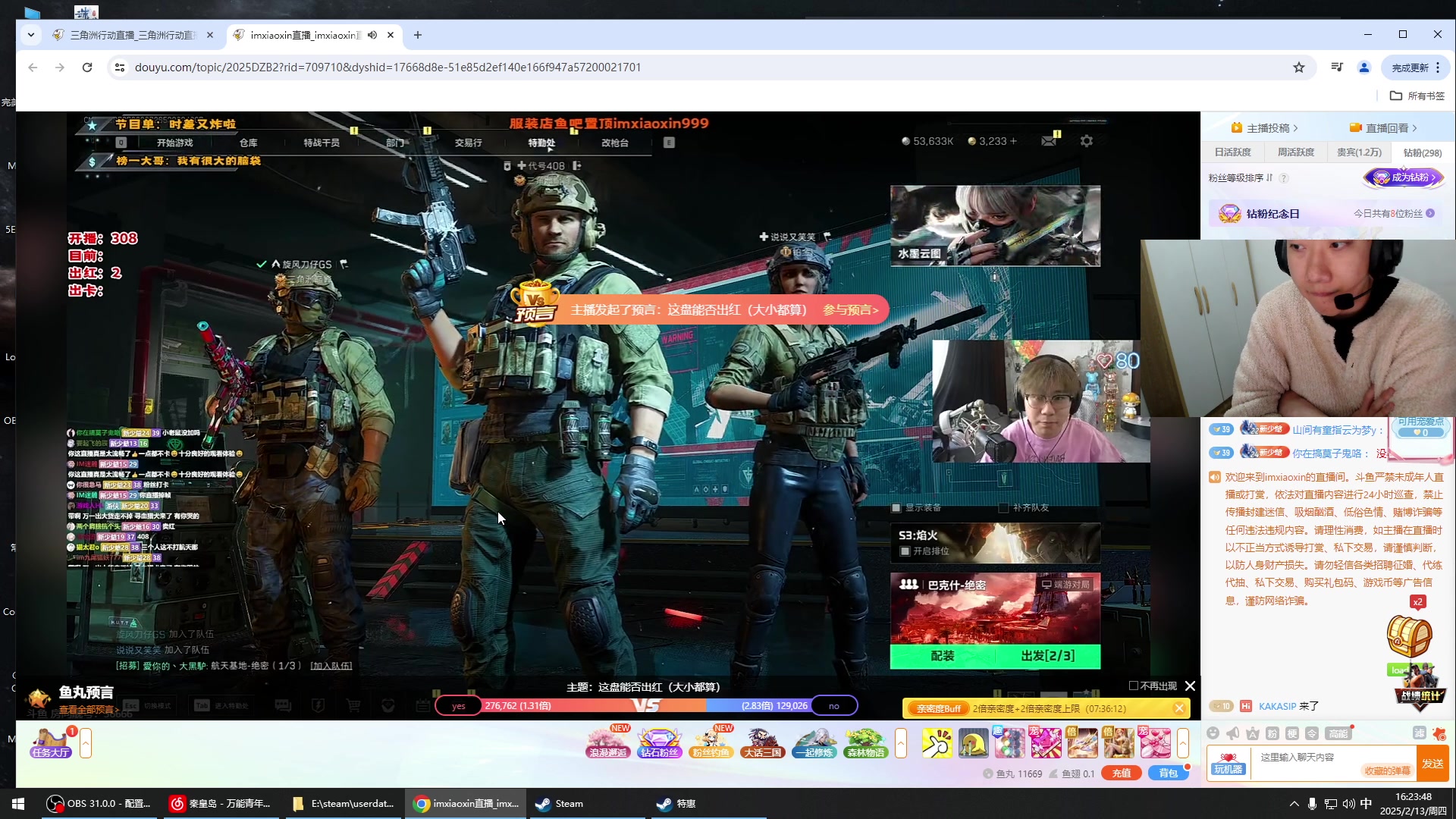This screenshot has width=1456, height=819.
Task: Click the 参与预言 link in banner
Action: (851, 310)
